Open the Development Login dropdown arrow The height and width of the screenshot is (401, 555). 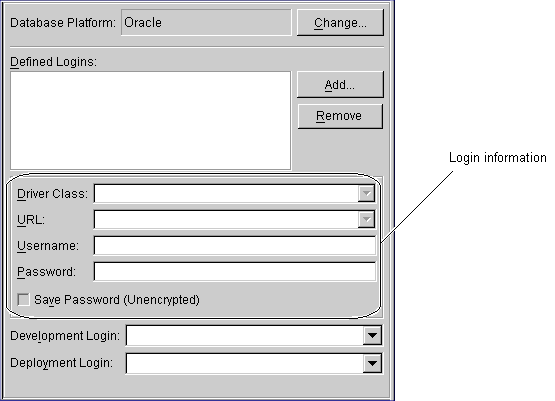[372, 336]
